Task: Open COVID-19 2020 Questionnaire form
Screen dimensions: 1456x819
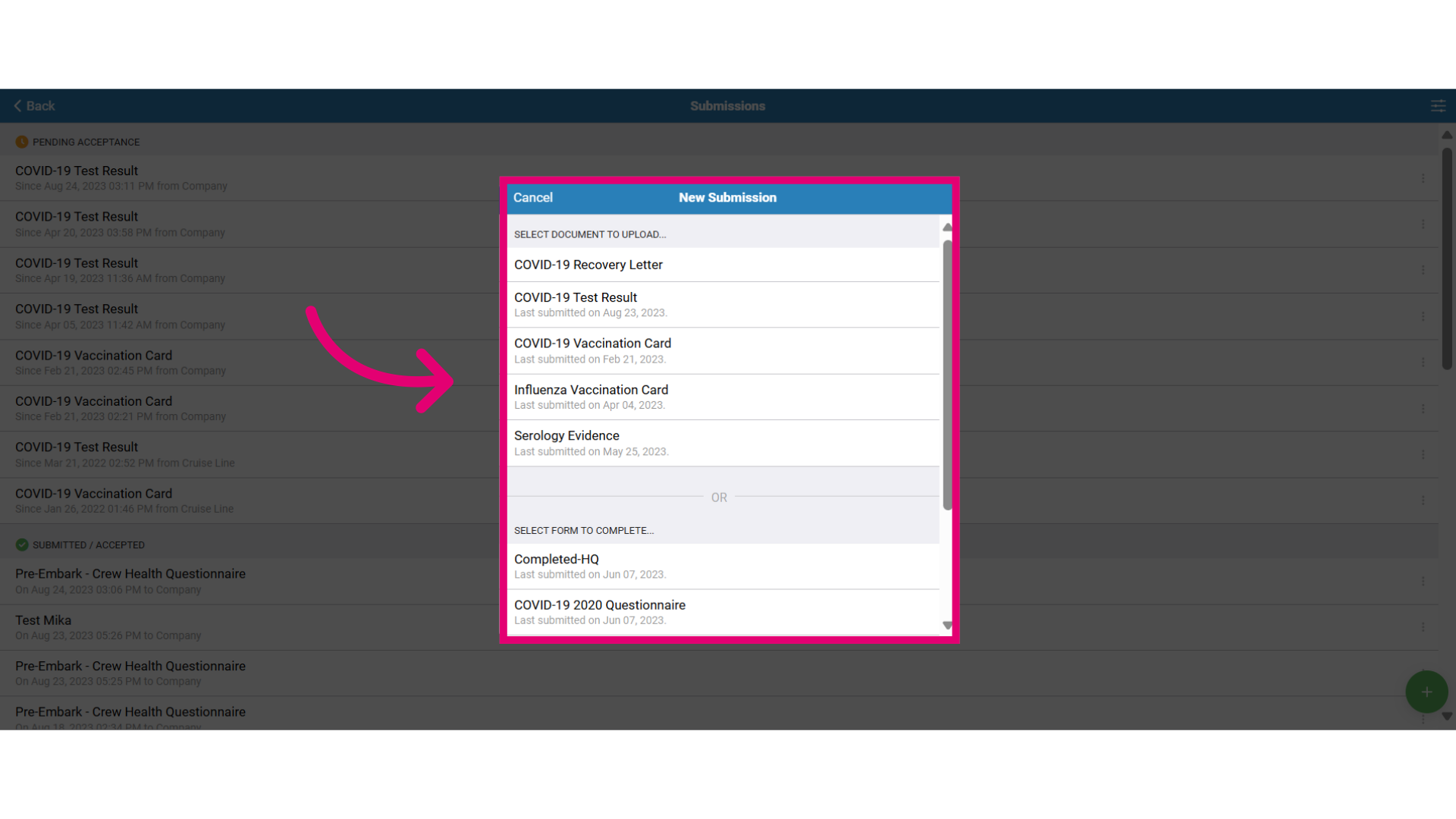Action: click(x=723, y=613)
